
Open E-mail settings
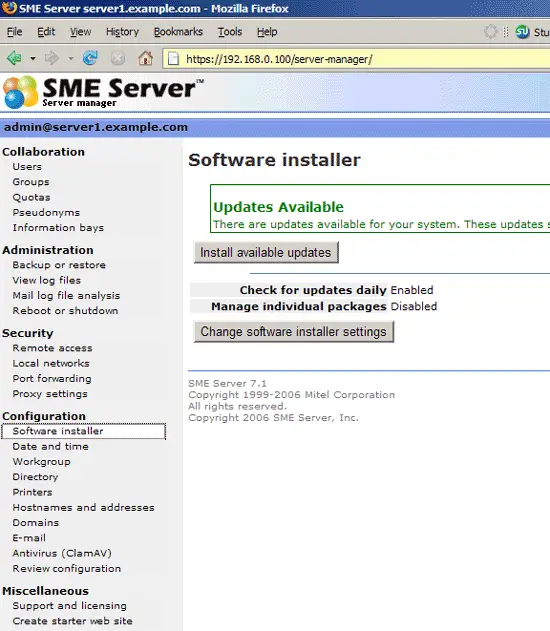point(29,538)
